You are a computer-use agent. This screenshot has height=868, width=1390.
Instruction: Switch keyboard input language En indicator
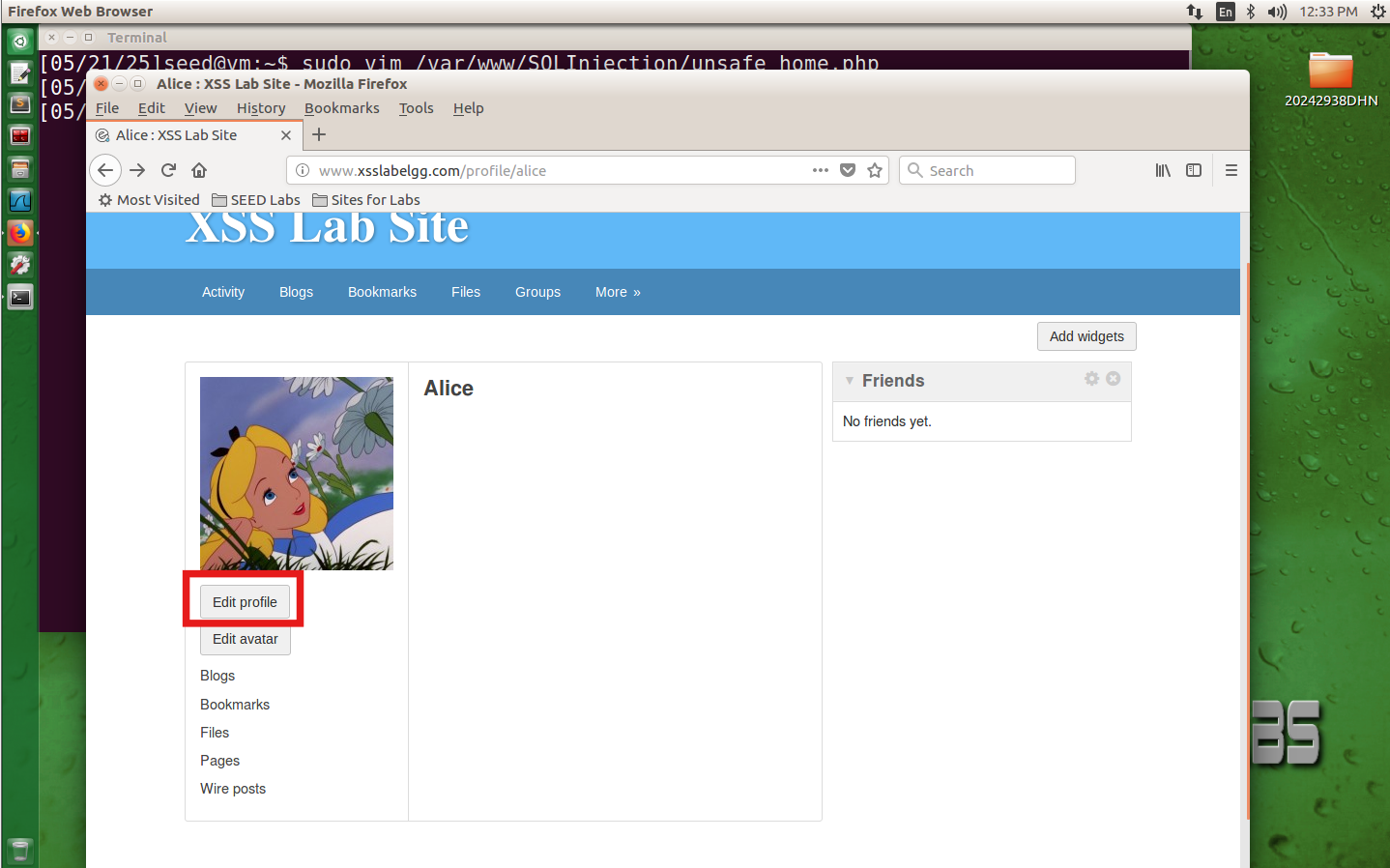tap(1226, 12)
